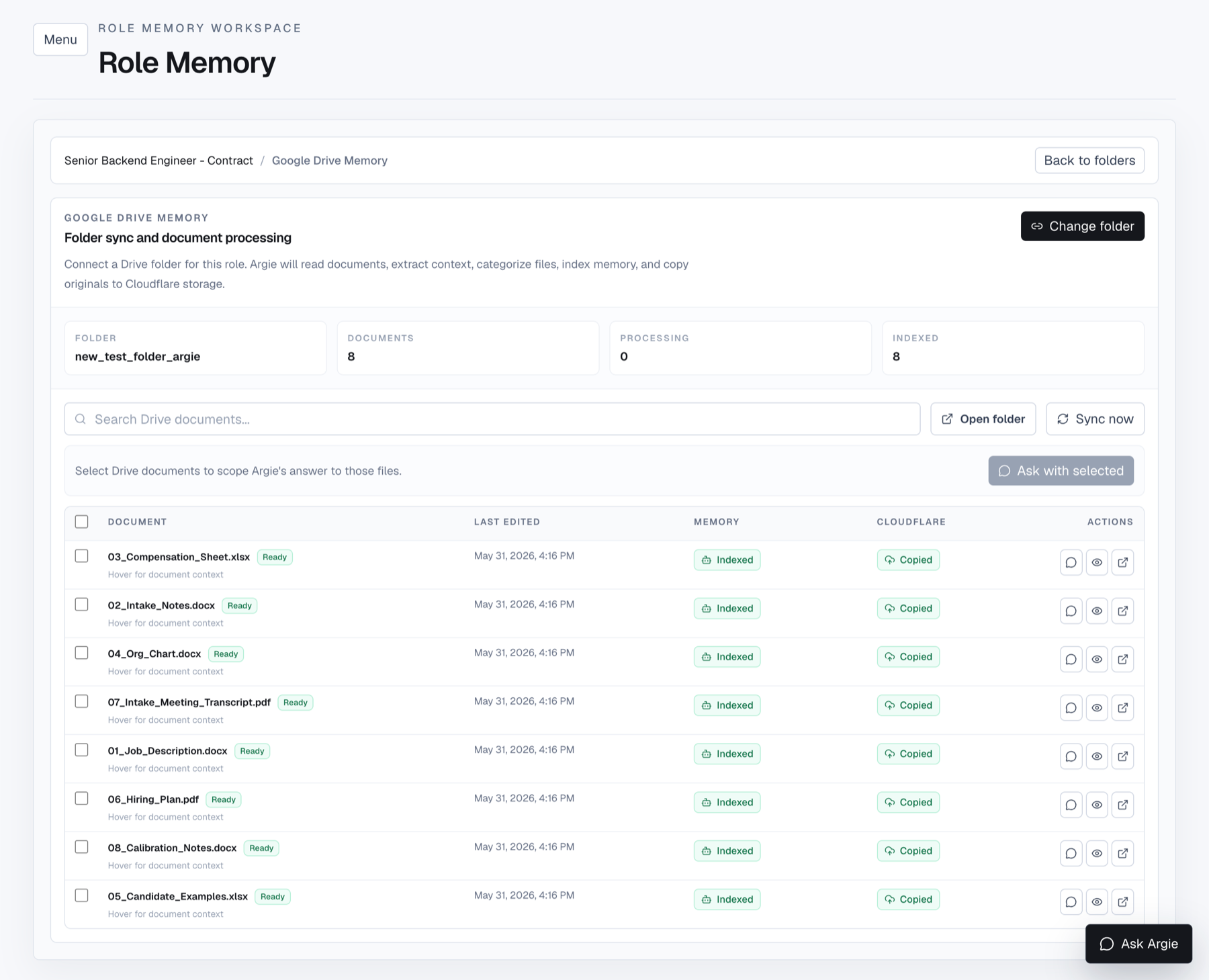Click Google Drive Memory breadcrumb
This screenshot has width=1209, height=980.
330,161
